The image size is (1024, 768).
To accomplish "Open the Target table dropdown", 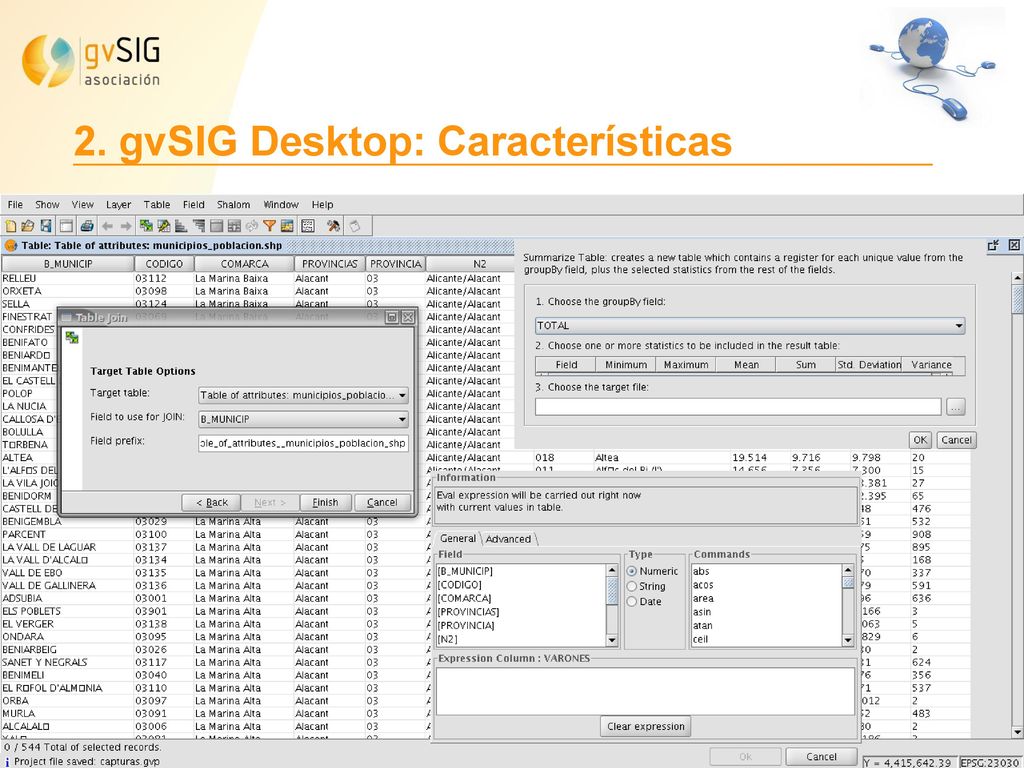I will (x=304, y=395).
